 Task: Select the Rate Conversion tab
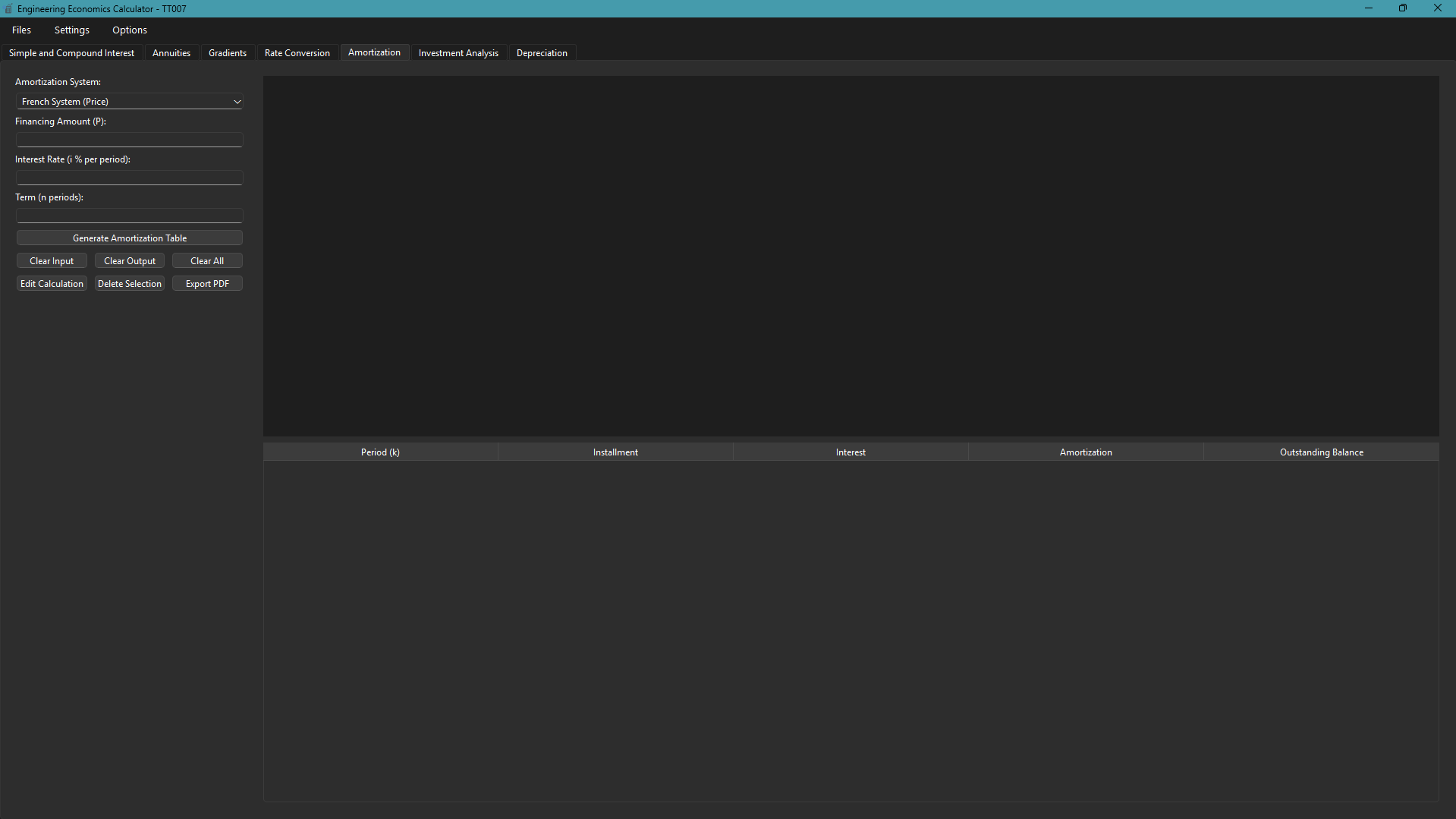pyautogui.click(x=297, y=53)
